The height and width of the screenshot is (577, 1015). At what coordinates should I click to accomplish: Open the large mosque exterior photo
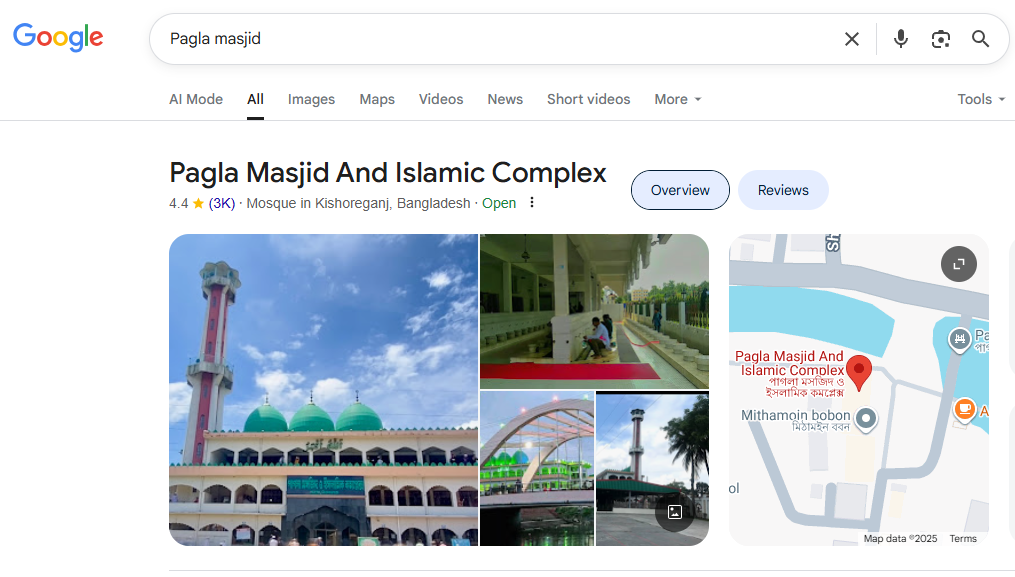323,390
